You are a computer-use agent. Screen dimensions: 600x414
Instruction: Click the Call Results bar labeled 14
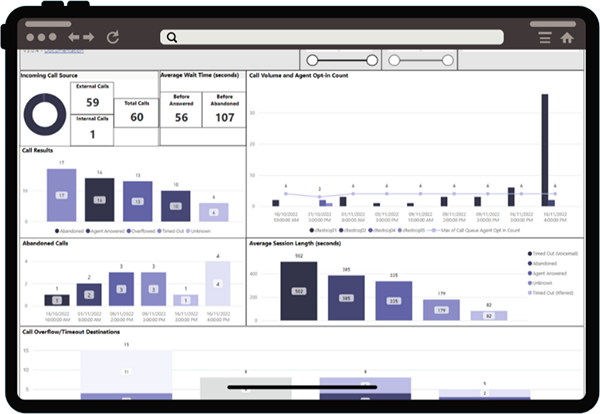pyautogui.click(x=99, y=200)
